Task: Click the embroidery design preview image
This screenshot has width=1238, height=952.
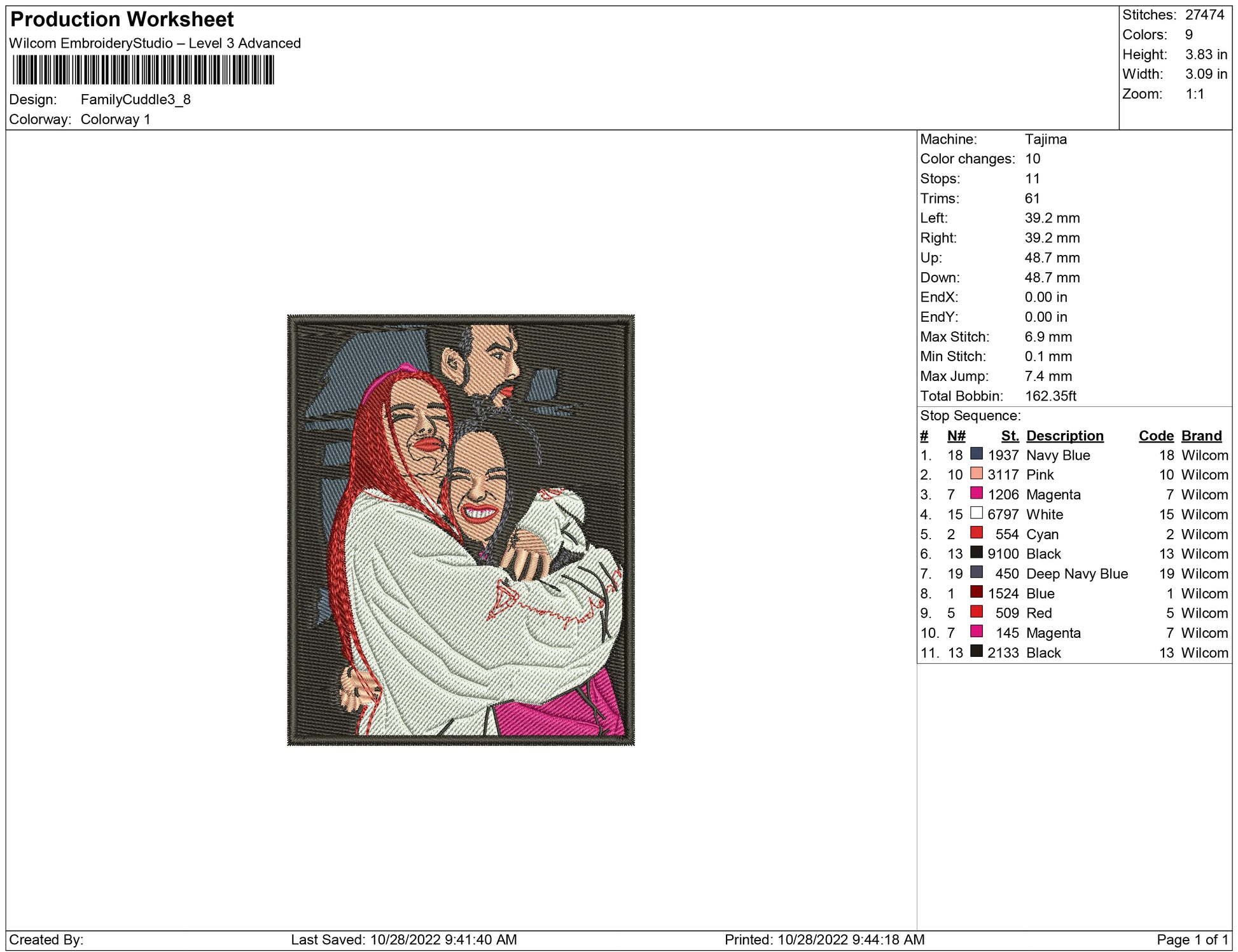Action: [461, 530]
